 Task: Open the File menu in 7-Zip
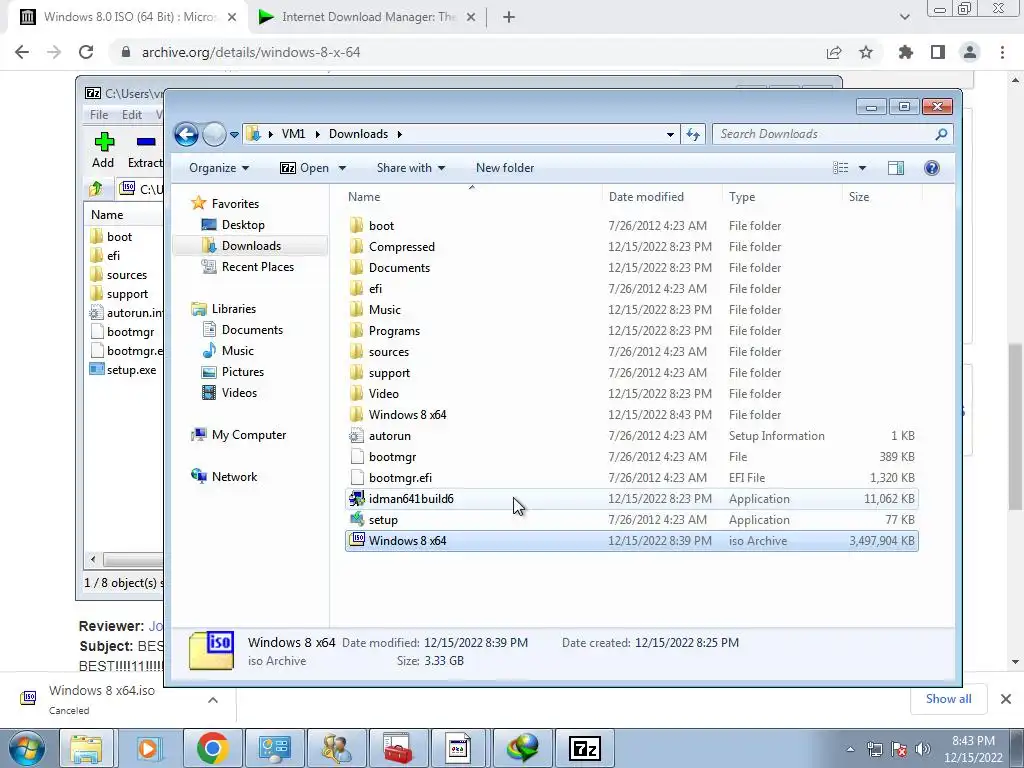pyautogui.click(x=99, y=114)
